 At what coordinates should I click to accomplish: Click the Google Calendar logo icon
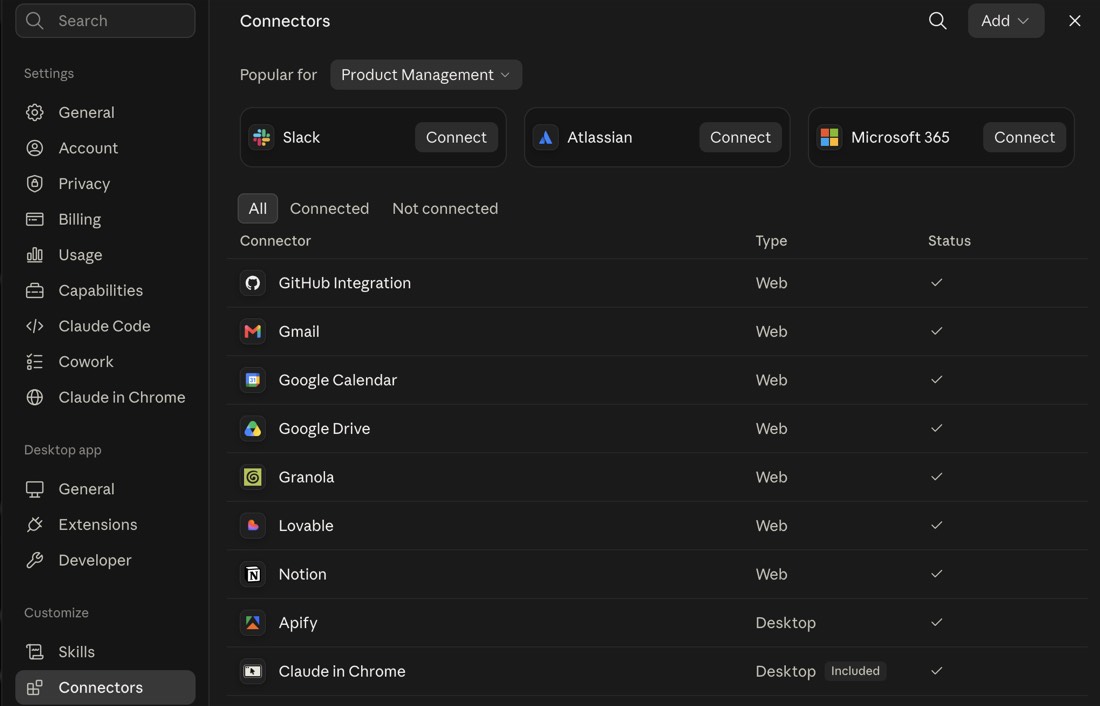(253, 380)
